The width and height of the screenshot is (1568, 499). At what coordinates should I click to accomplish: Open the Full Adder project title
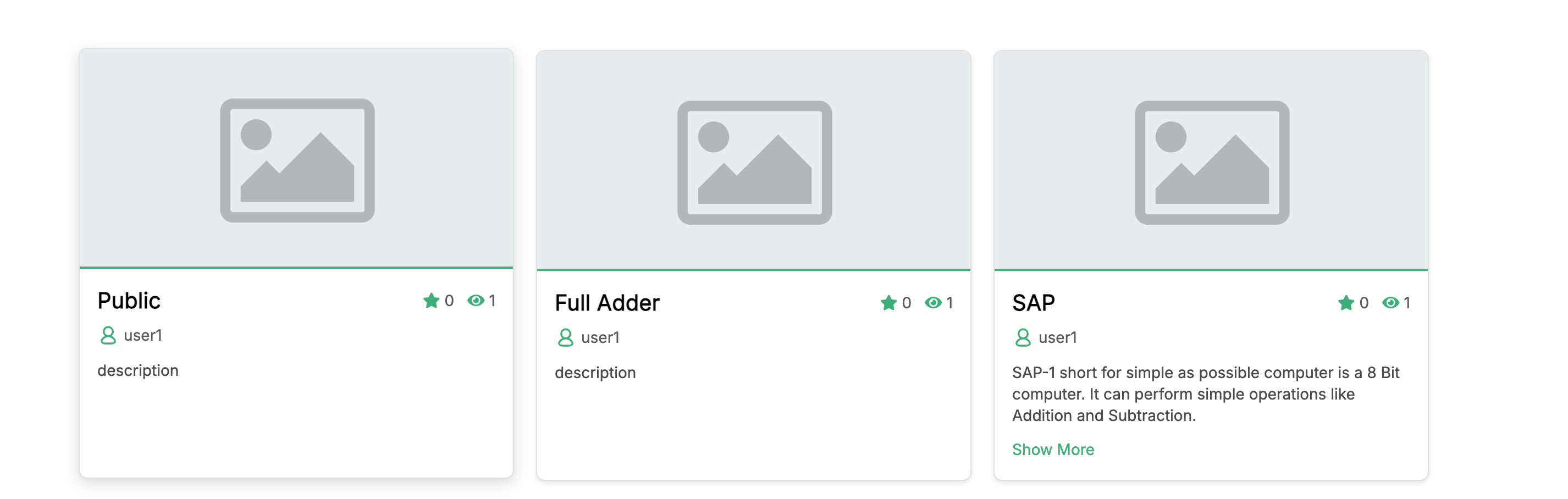pyautogui.click(x=606, y=302)
